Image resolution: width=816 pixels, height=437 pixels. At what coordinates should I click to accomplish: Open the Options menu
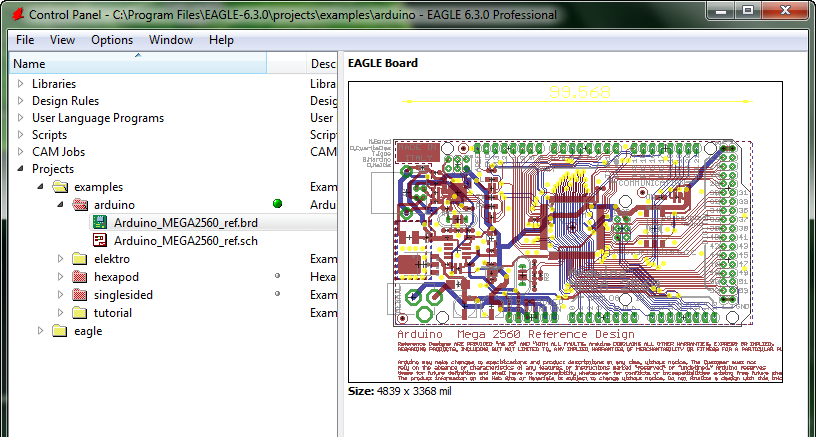click(112, 40)
